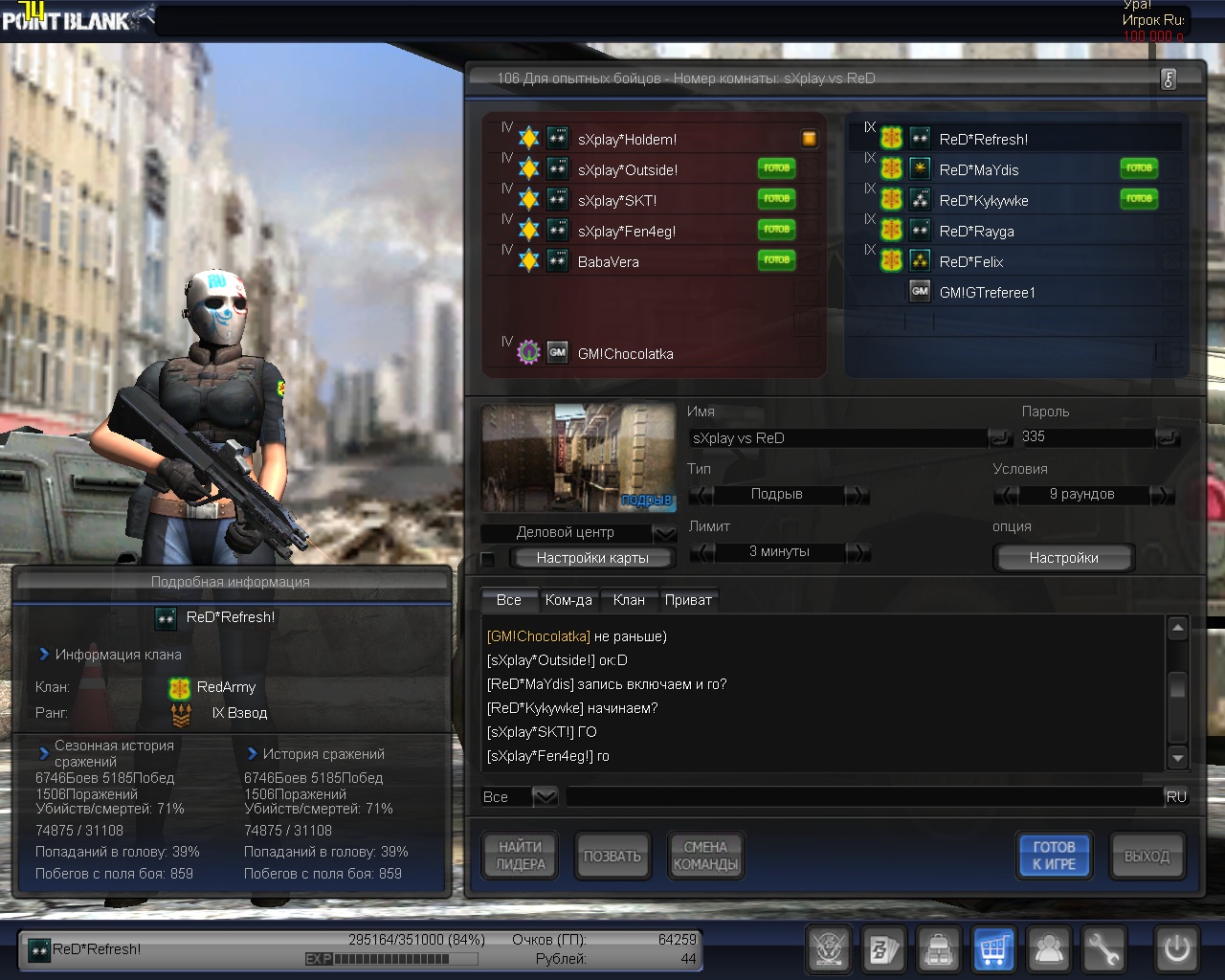
Task: Switch to the Все chat tab
Action: pyautogui.click(x=508, y=600)
